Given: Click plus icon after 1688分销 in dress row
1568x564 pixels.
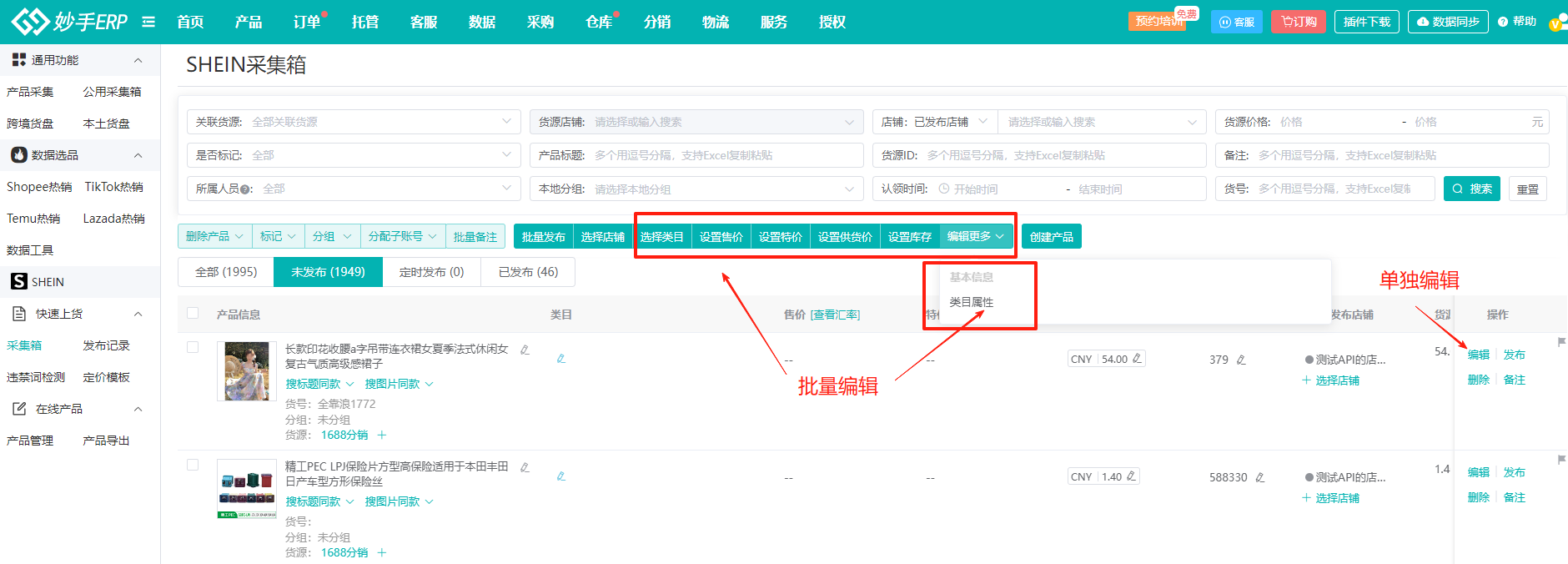Looking at the screenshot, I should pos(382,435).
